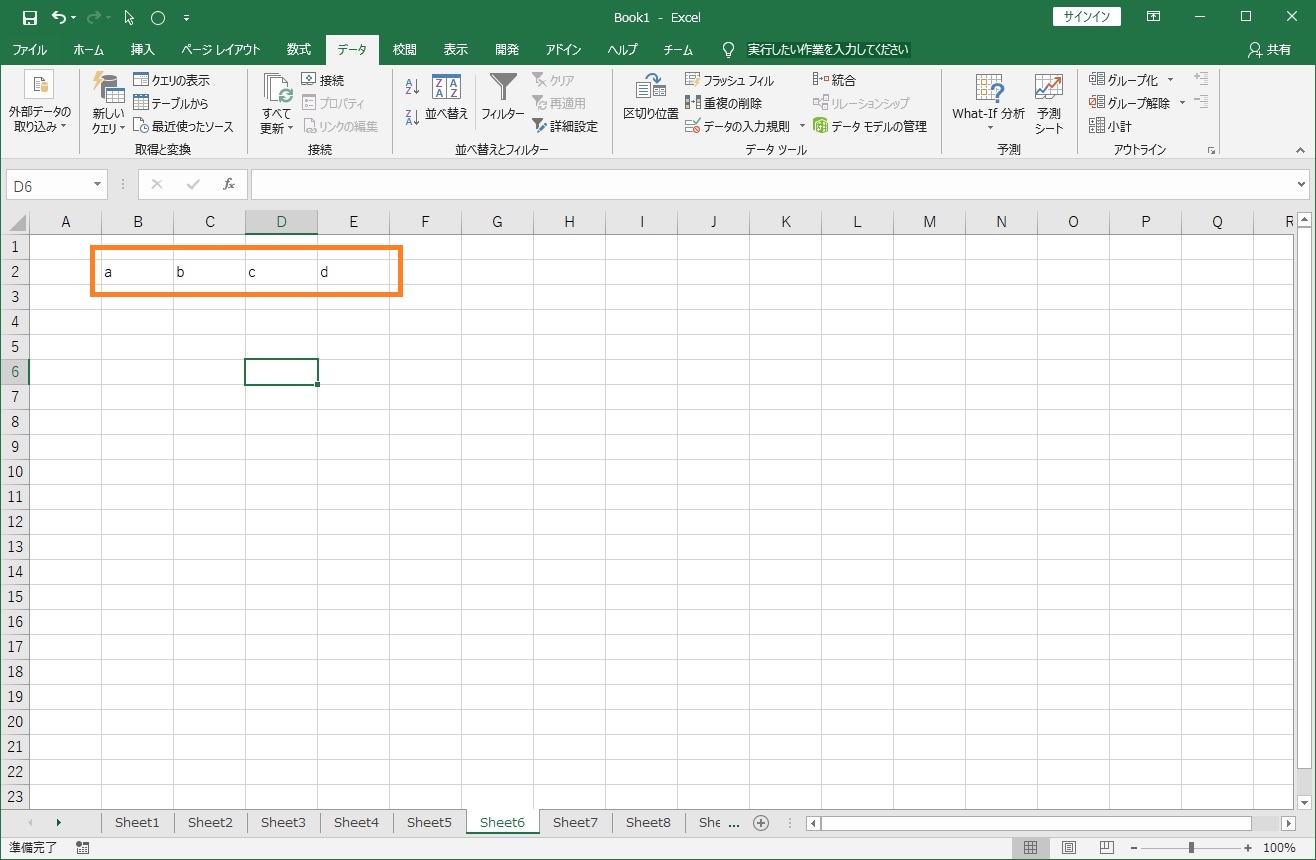Toggle the フィルター funnel button
Screen dimensions: 1316x860
[502, 98]
